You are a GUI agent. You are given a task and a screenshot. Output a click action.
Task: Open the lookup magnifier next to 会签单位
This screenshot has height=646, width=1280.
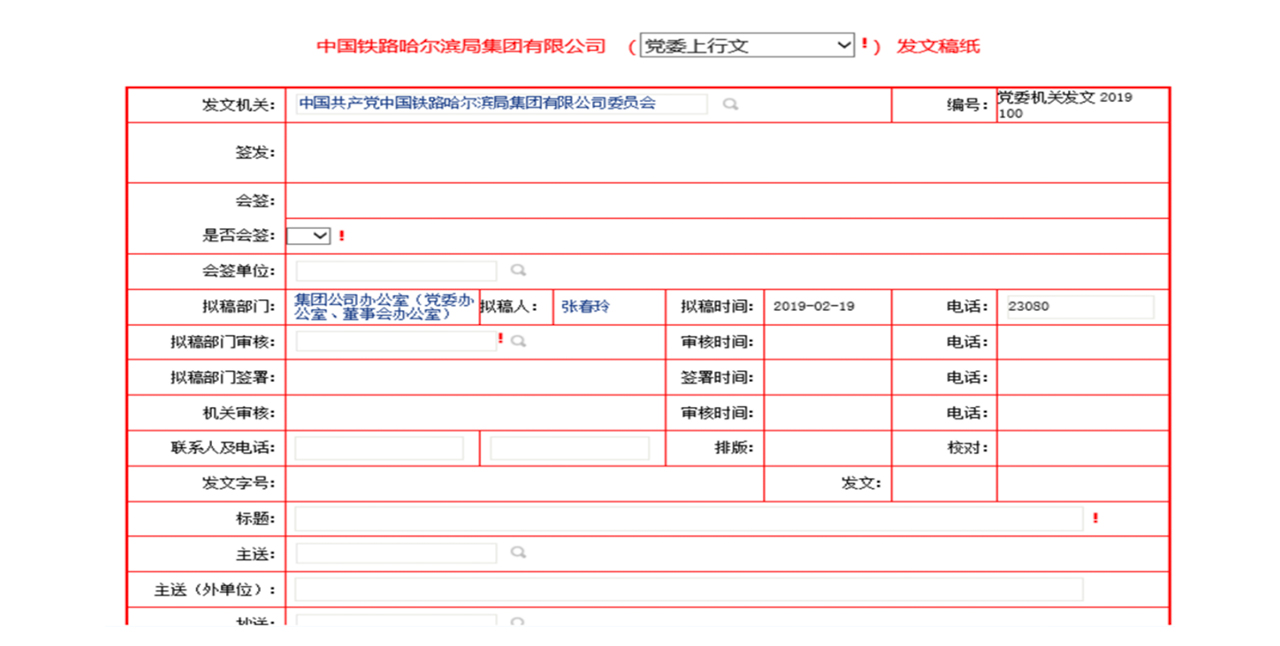tap(518, 271)
